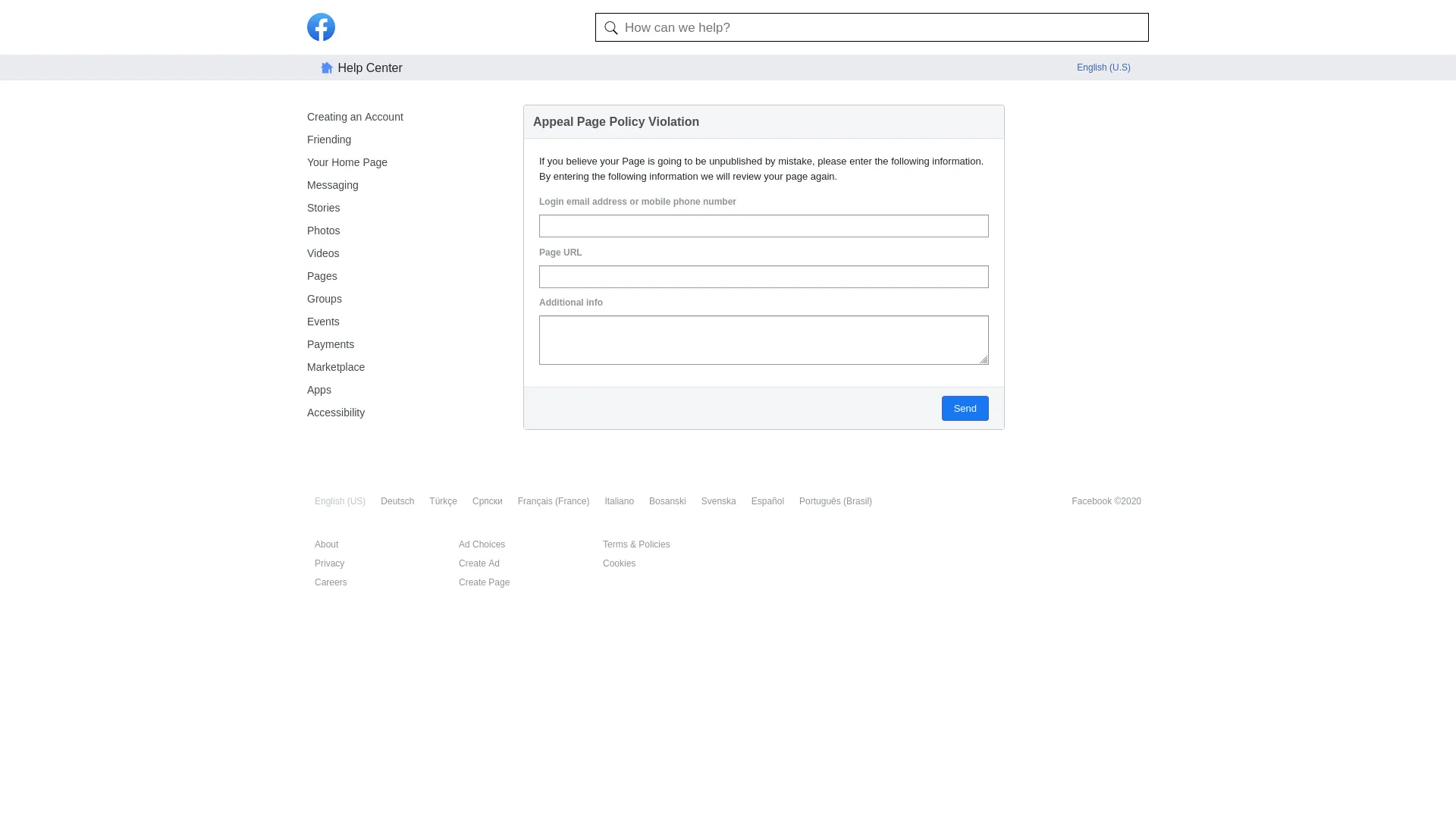Switch language to Српски
This screenshot has height=819, width=1456.
pos(488,501)
